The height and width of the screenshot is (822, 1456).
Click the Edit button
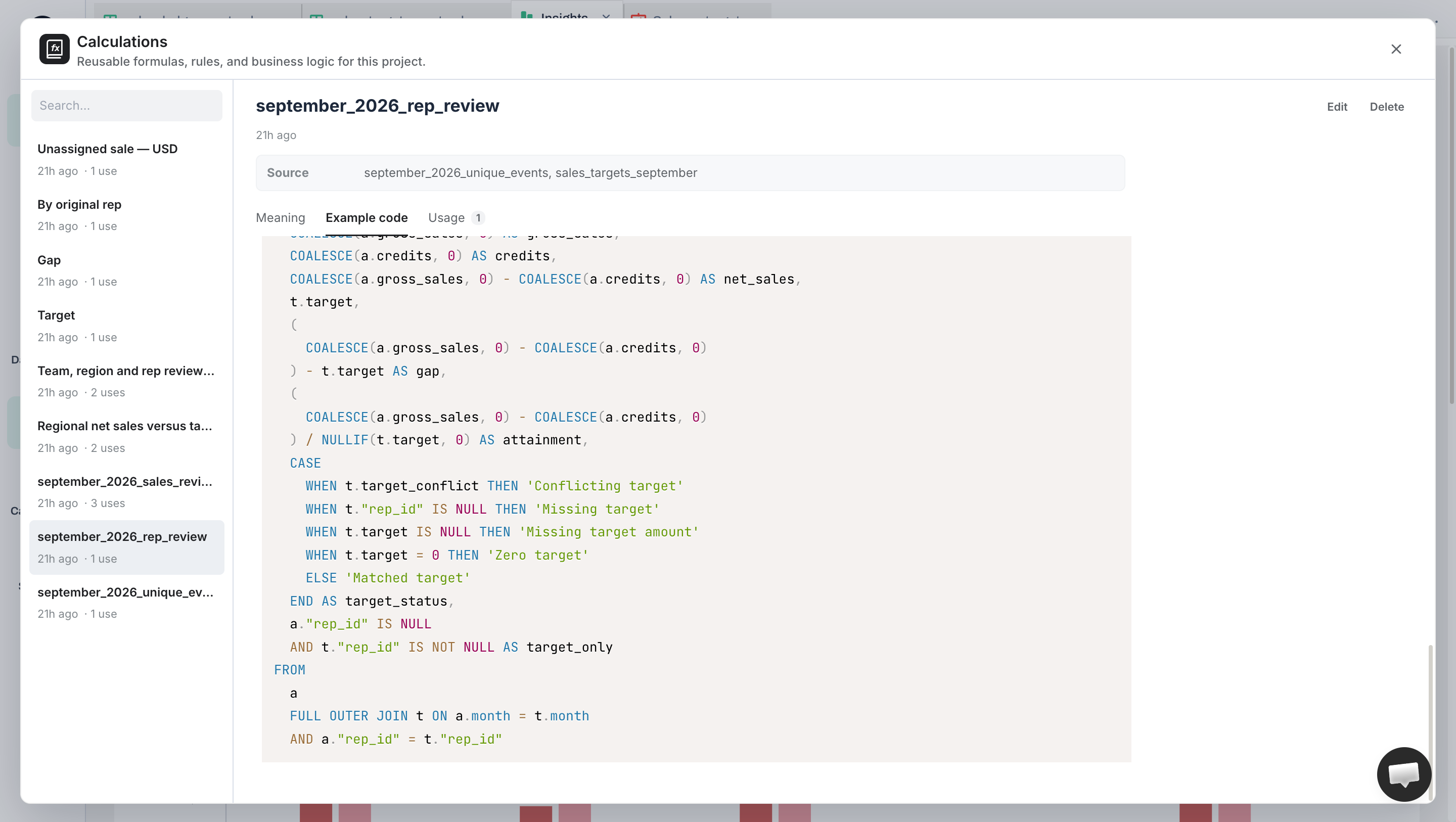tap(1337, 107)
